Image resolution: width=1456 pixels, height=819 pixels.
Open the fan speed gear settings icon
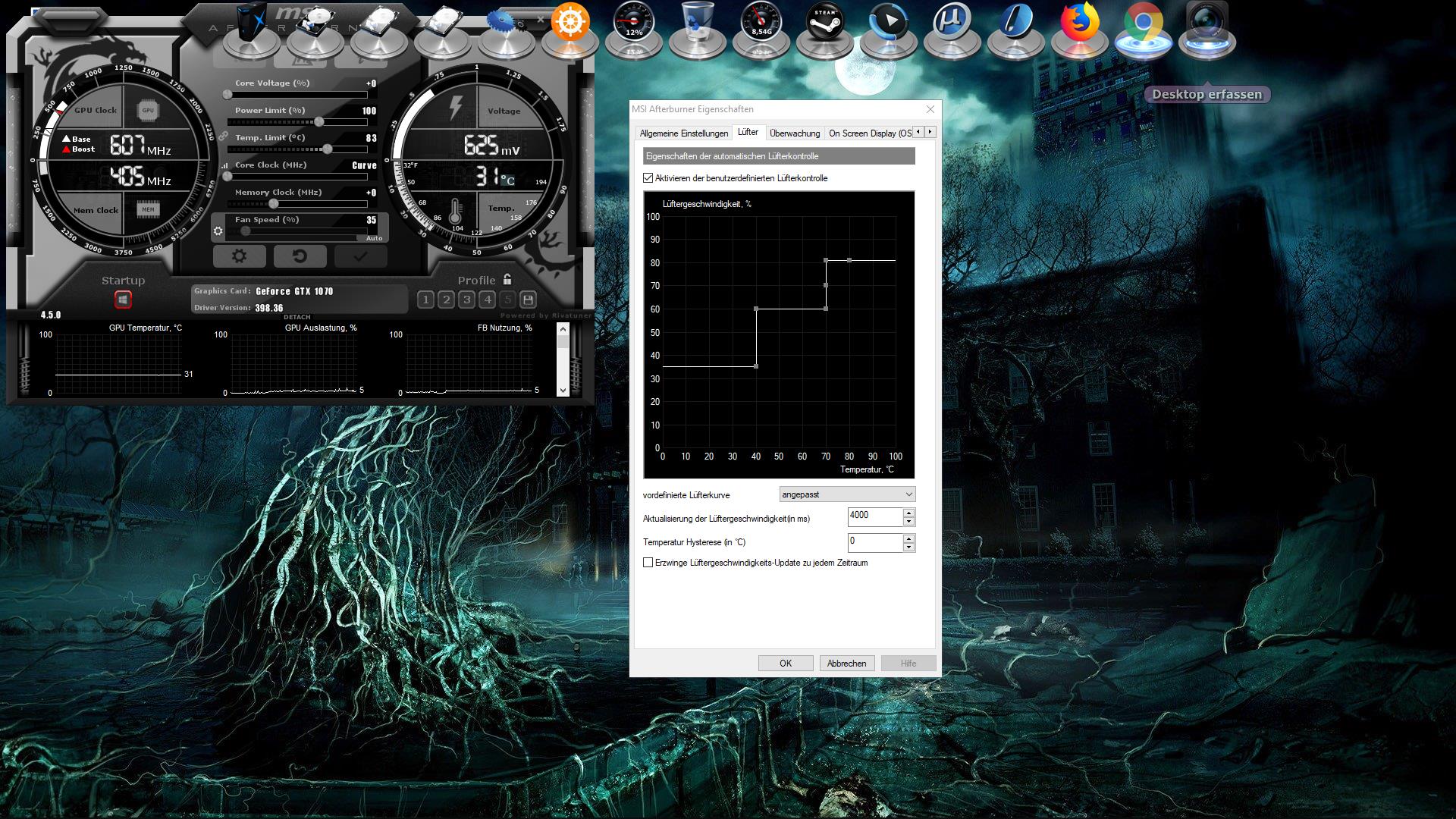218,231
